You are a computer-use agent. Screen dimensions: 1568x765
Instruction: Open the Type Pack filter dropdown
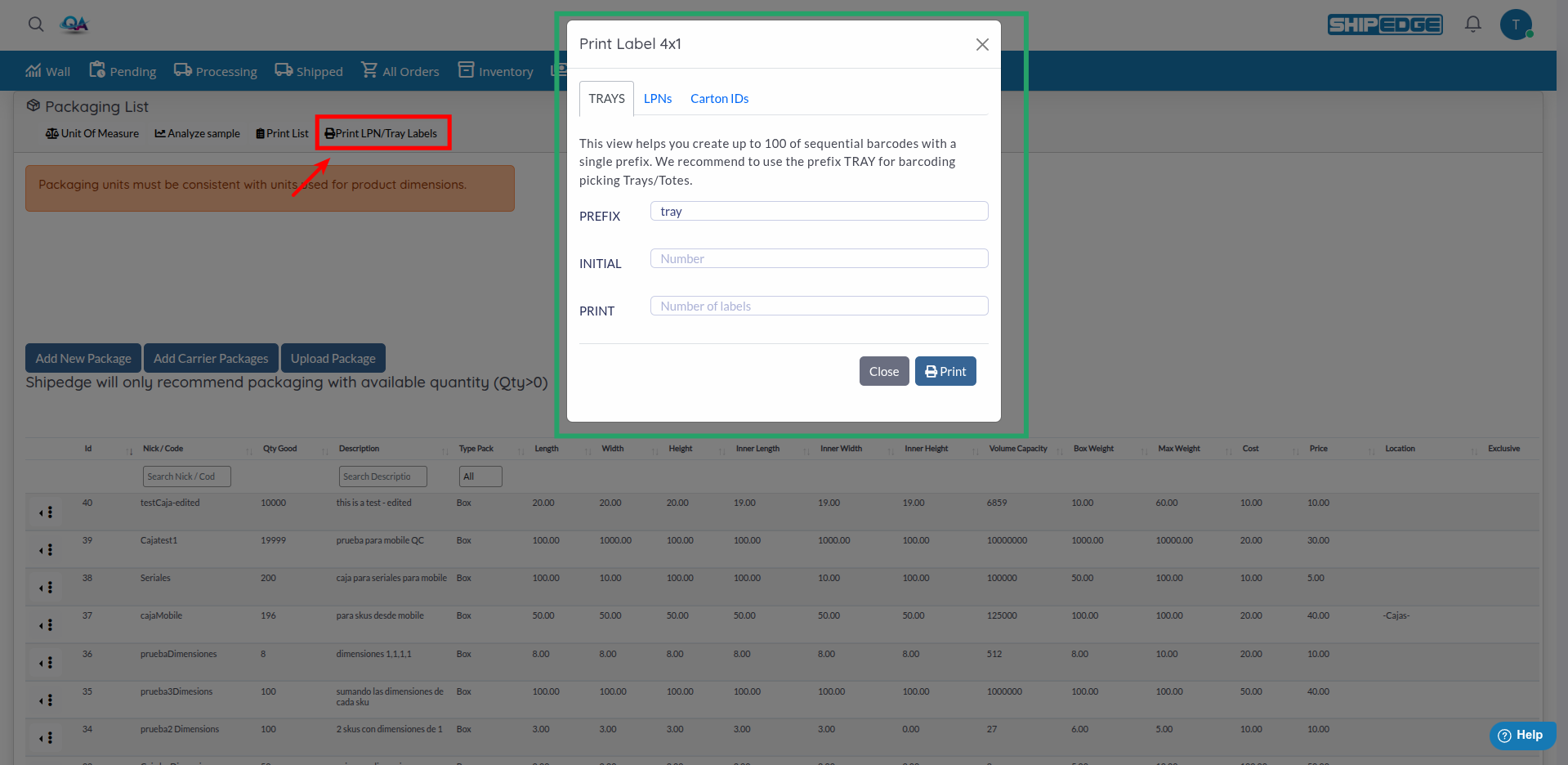480,476
